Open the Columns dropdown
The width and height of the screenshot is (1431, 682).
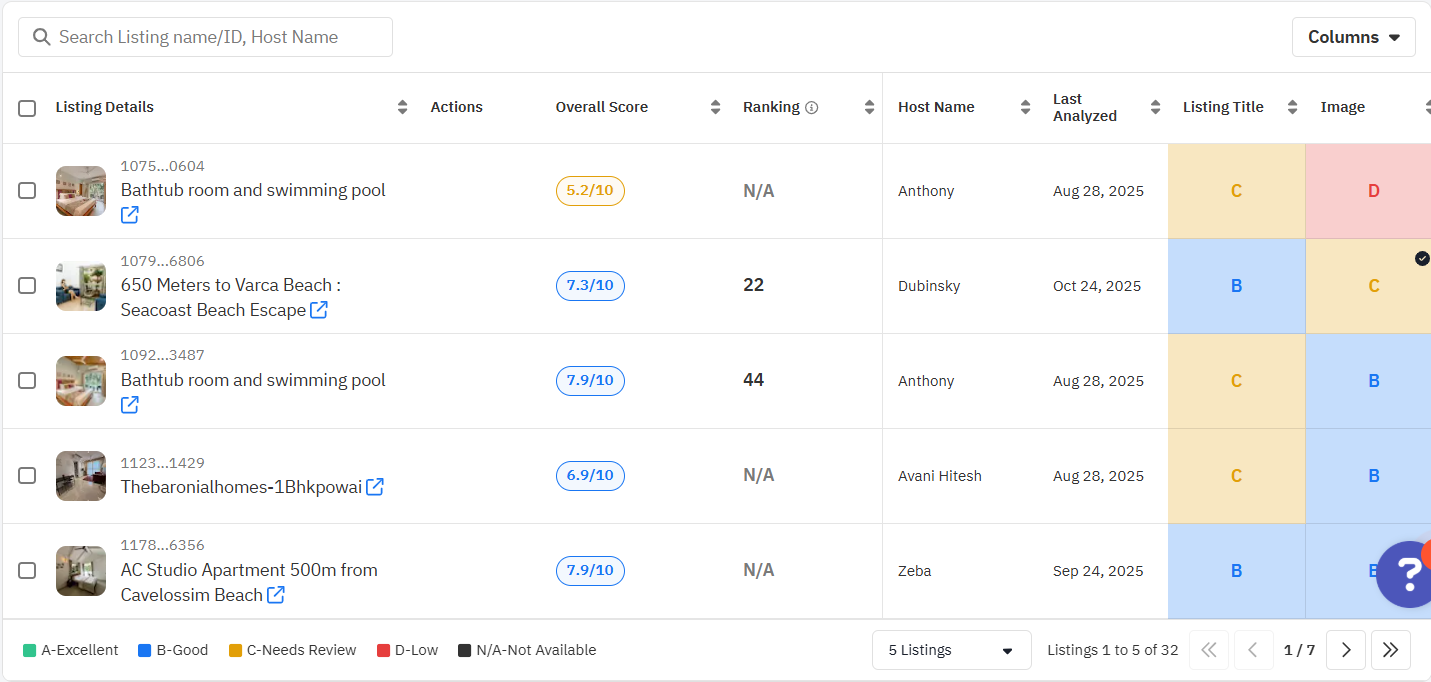pos(1353,37)
